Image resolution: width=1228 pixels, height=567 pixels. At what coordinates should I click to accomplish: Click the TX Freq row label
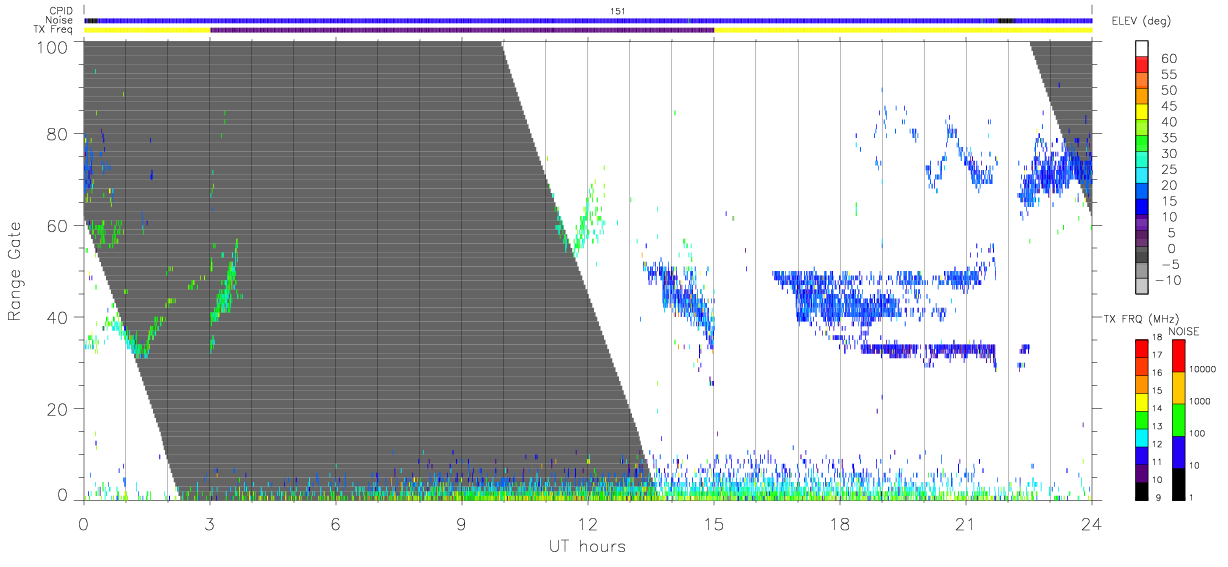tap(53, 30)
